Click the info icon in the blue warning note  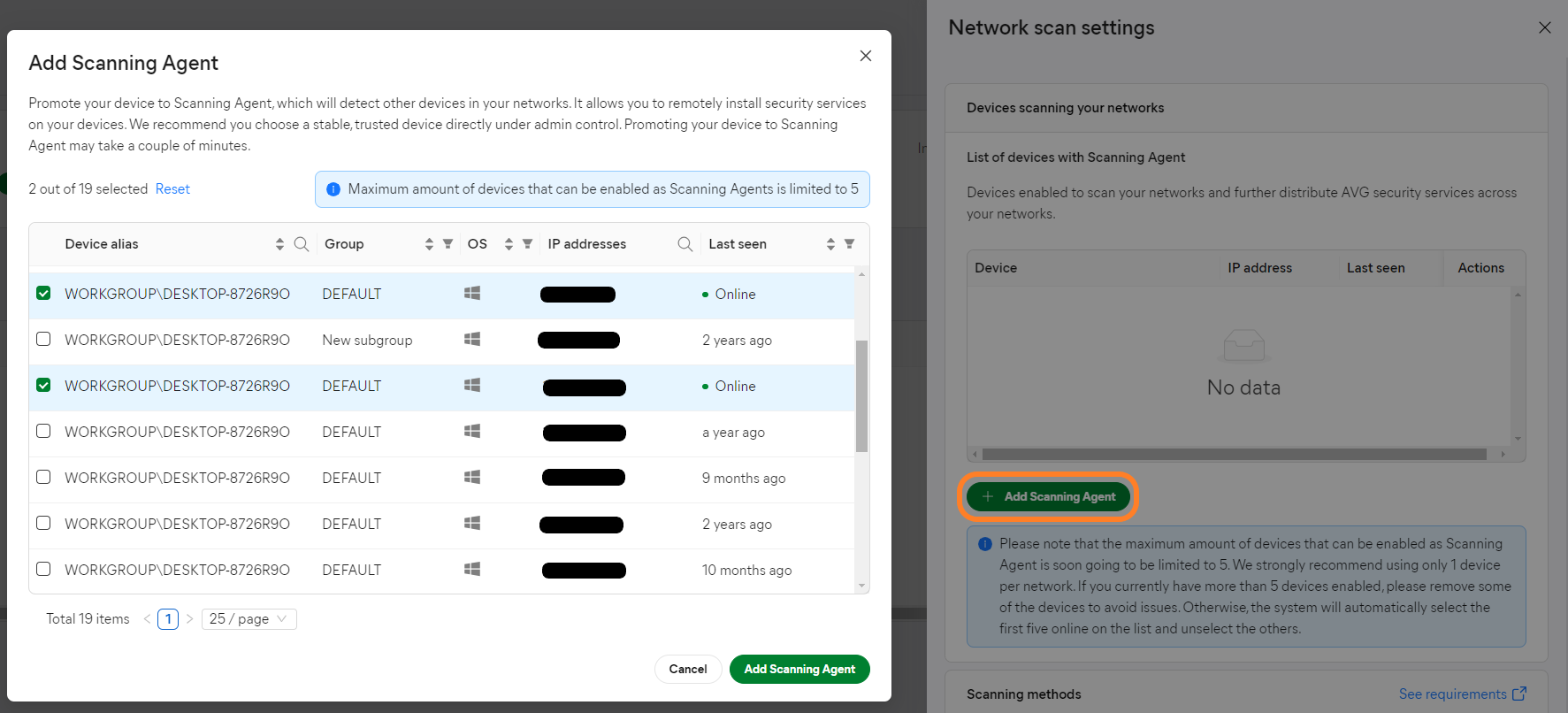pyautogui.click(x=985, y=543)
